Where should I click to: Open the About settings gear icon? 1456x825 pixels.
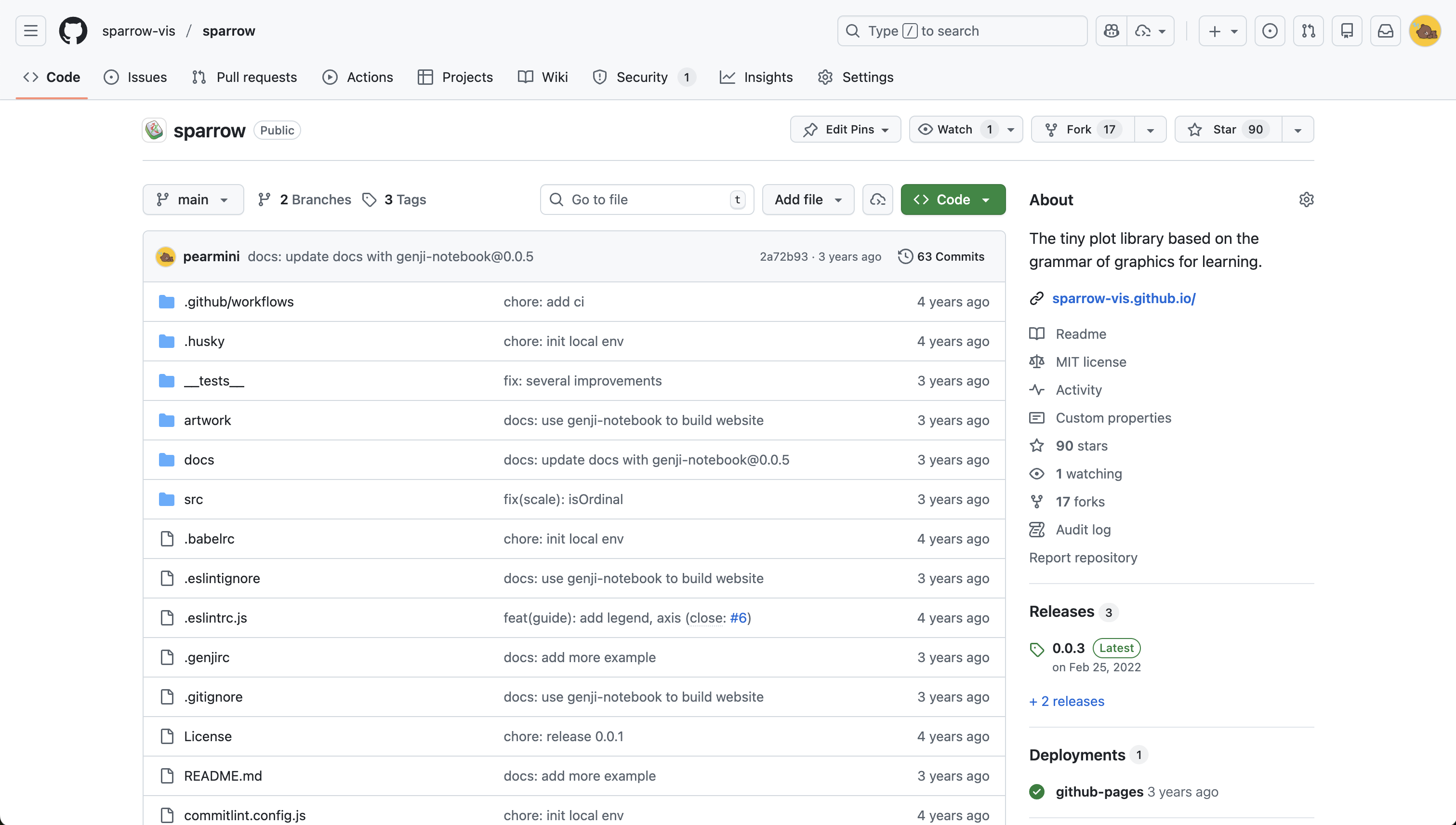(x=1306, y=200)
